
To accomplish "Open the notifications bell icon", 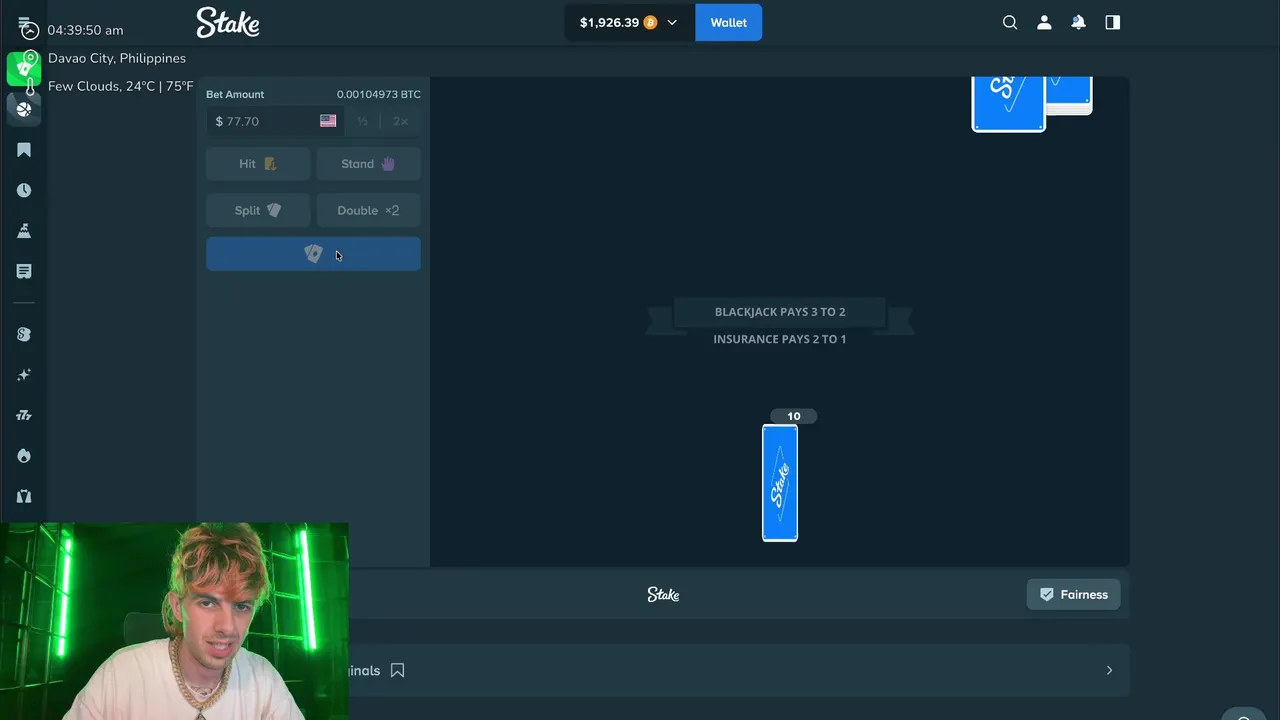I will 1078,22.
